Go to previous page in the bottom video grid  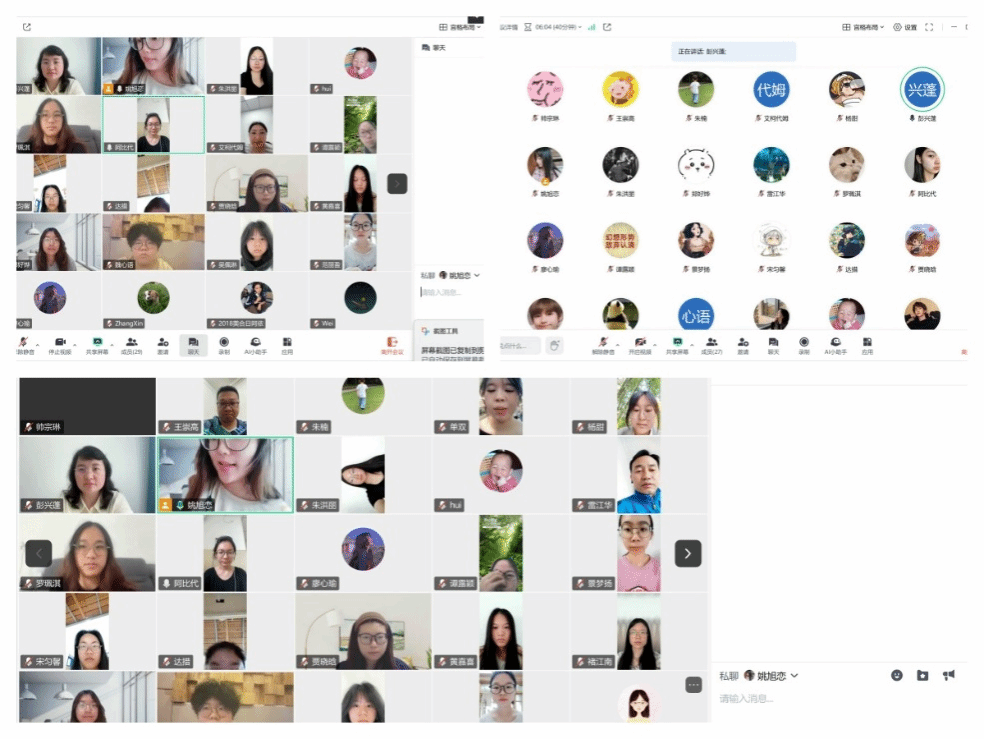tap(38, 553)
